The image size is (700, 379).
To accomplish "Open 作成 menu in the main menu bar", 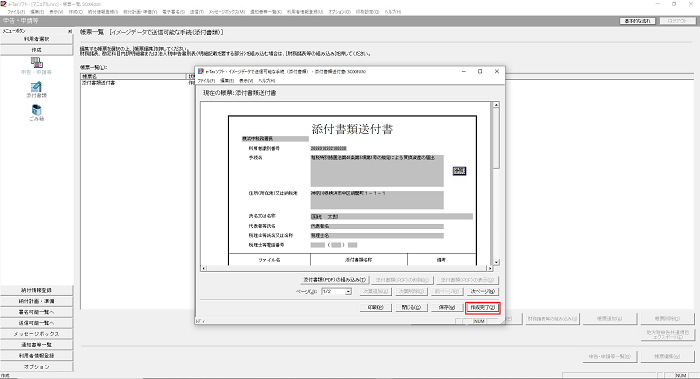I will 75,12.
